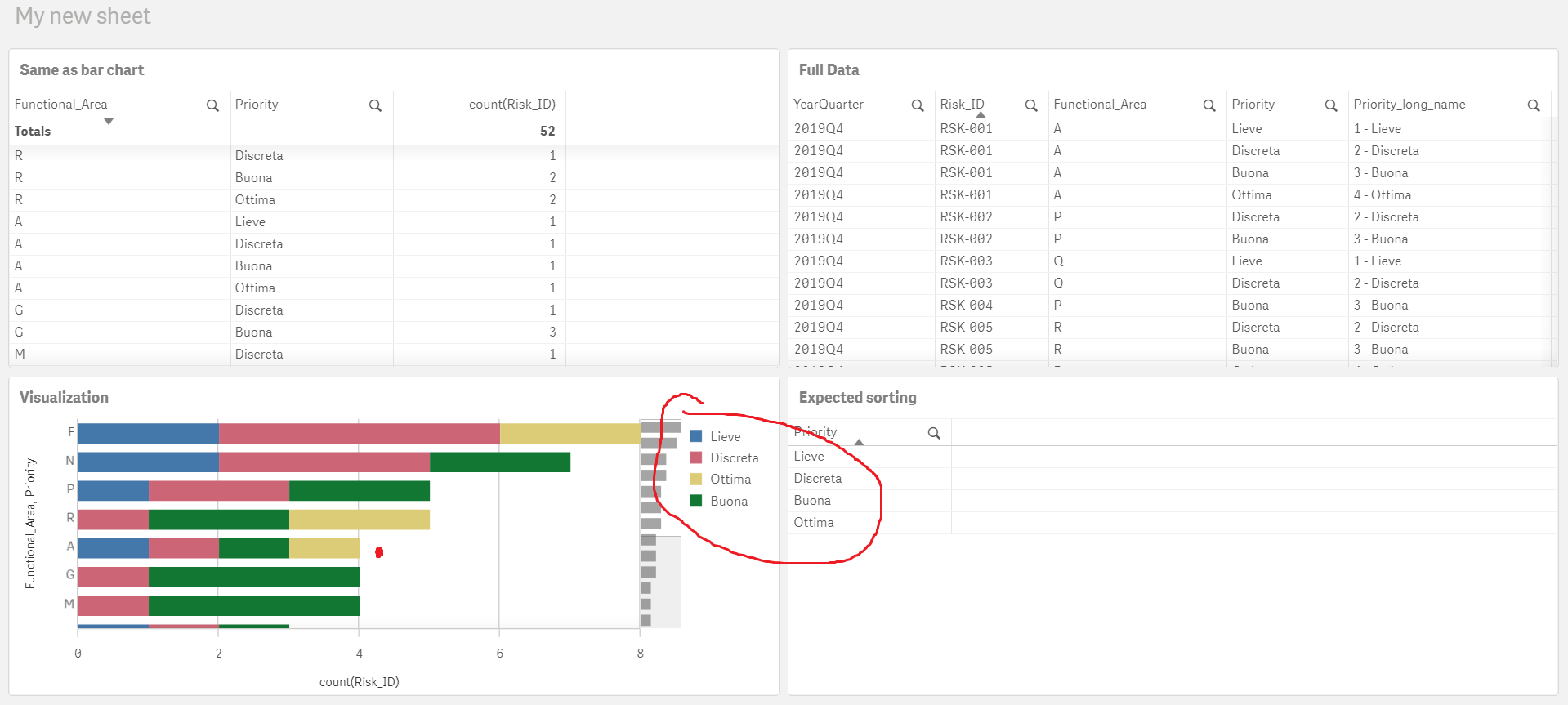The width and height of the screenshot is (1568, 705).
Task: Toggle sort arrow on Expected sorting Priority header
Action: pos(859,442)
